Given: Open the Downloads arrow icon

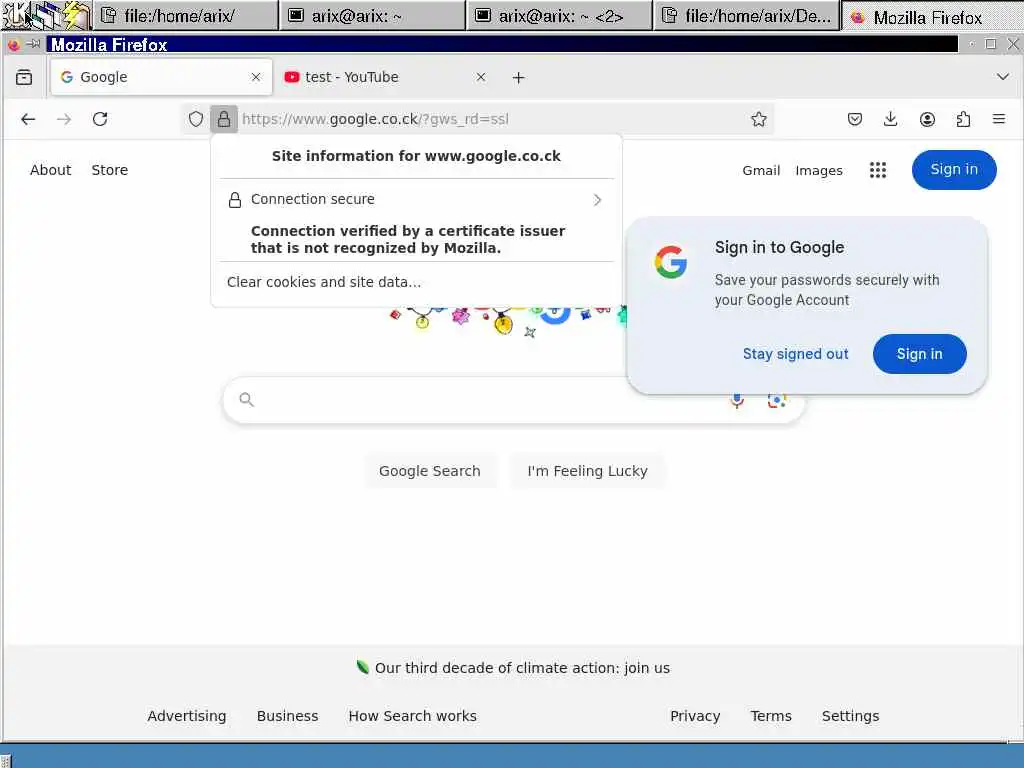Looking at the screenshot, I should click(x=891, y=119).
